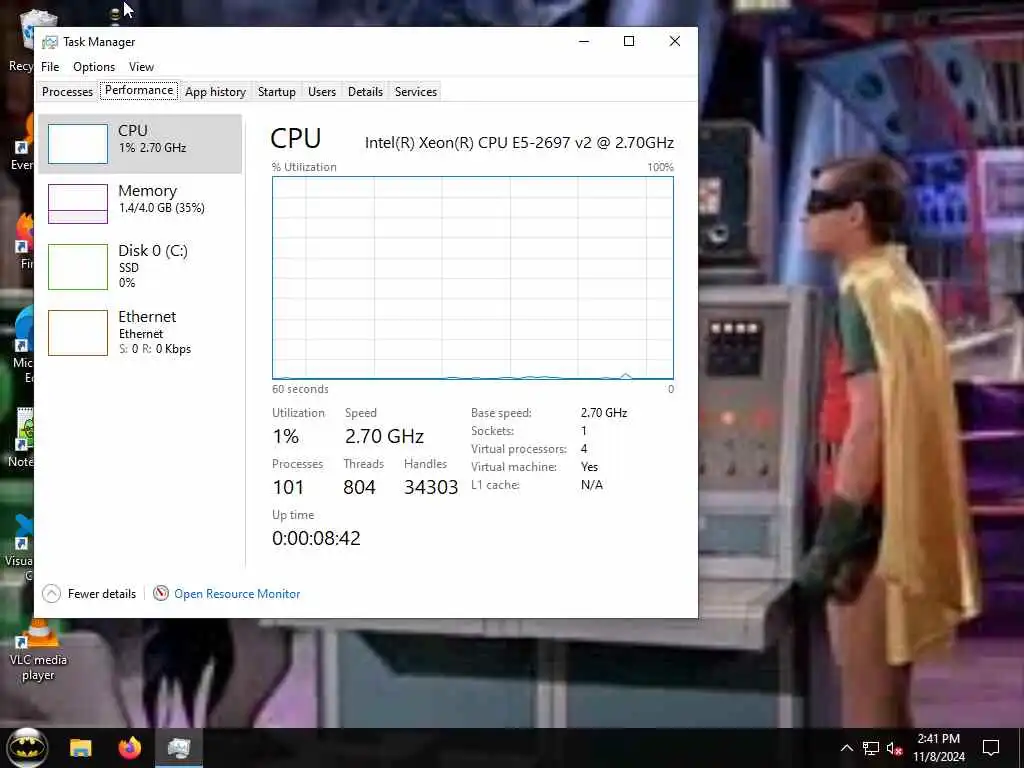Click the 60 seconds graph label

tap(300, 389)
